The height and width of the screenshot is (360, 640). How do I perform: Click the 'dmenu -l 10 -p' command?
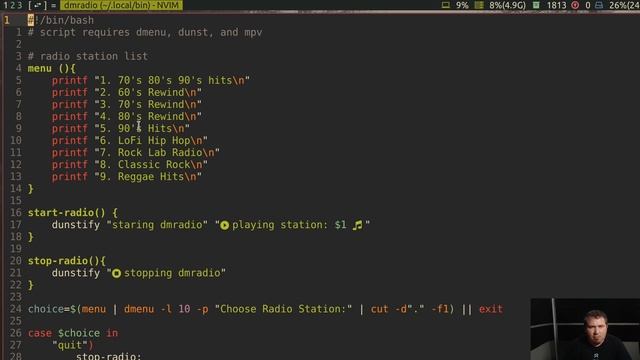(166, 309)
